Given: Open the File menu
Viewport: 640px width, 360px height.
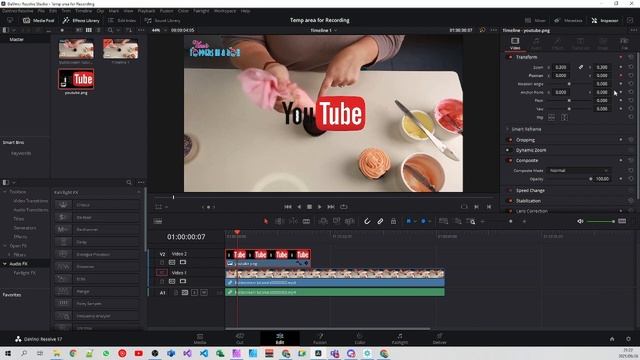Looking at the screenshot, I should [41, 11].
